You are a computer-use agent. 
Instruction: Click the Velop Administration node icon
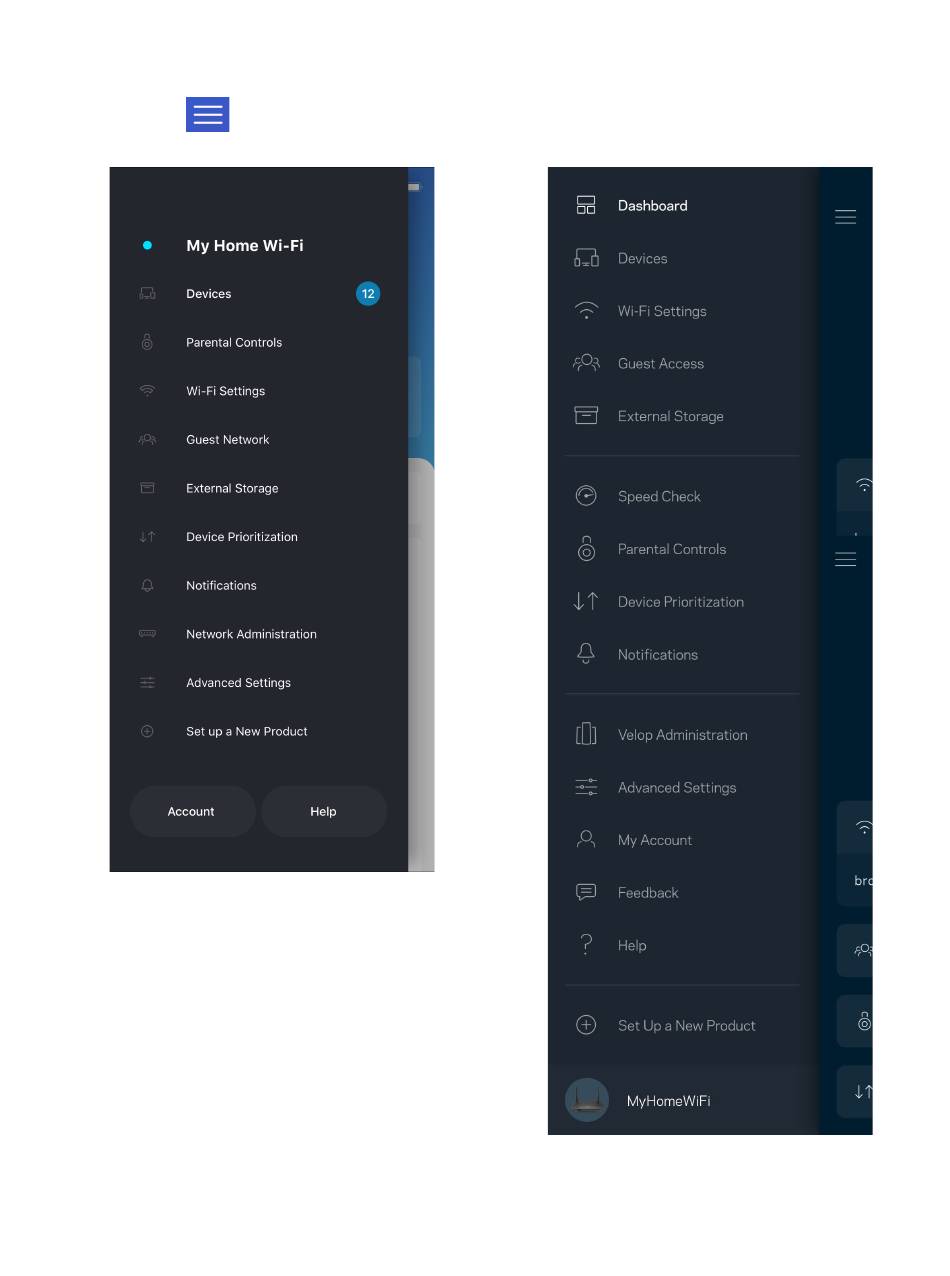click(586, 734)
